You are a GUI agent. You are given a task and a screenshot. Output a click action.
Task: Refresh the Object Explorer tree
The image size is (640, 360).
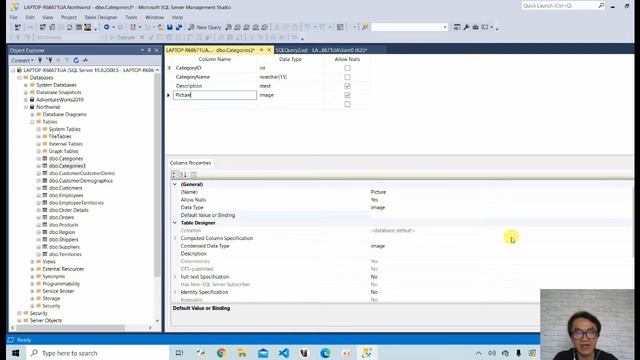point(76,60)
